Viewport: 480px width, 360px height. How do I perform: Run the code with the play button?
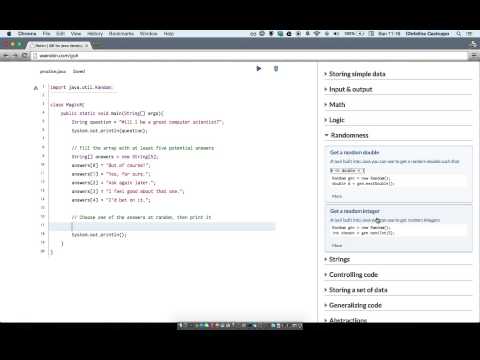pos(259,69)
